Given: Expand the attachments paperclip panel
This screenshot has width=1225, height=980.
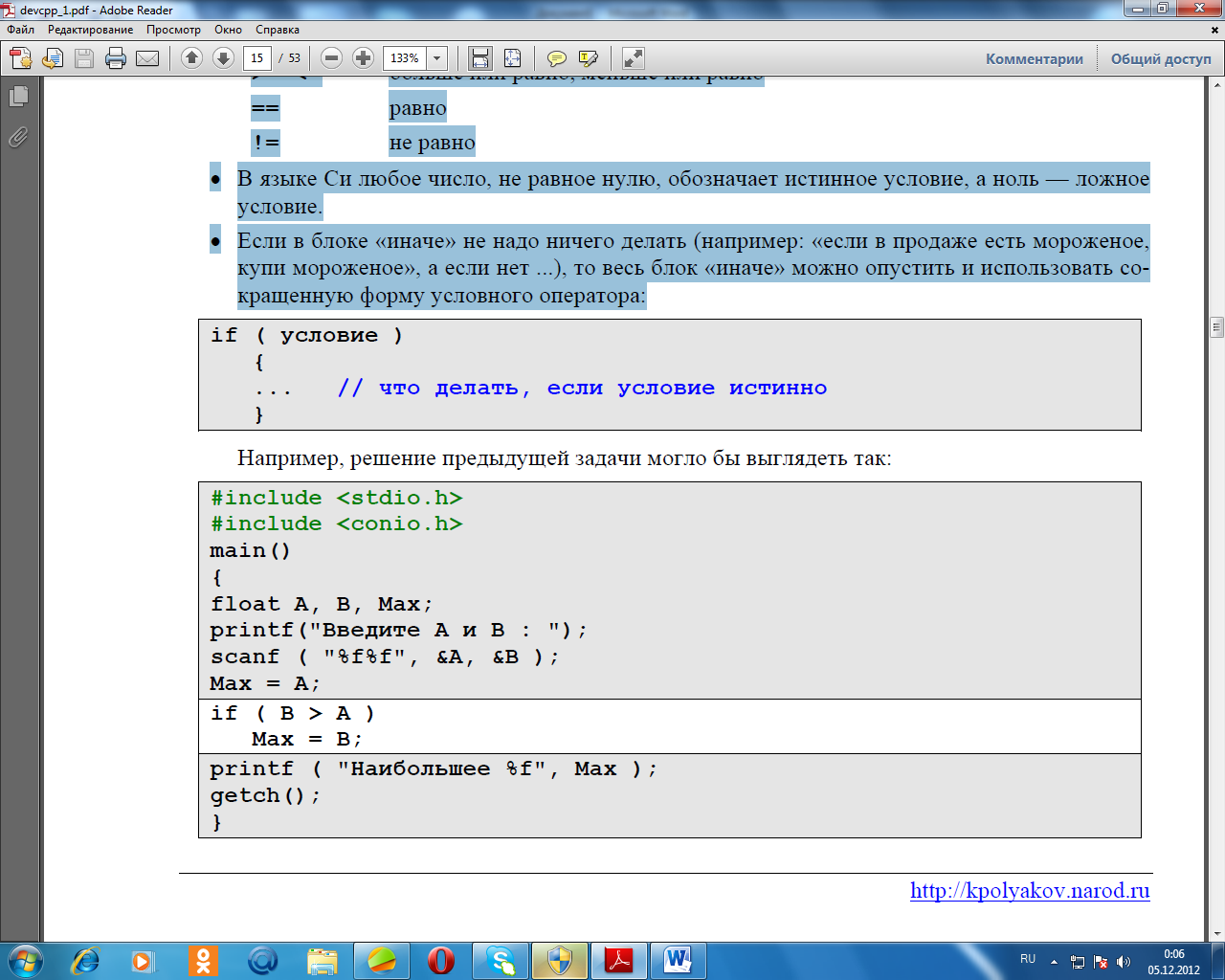Looking at the screenshot, I should pos(18,137).
